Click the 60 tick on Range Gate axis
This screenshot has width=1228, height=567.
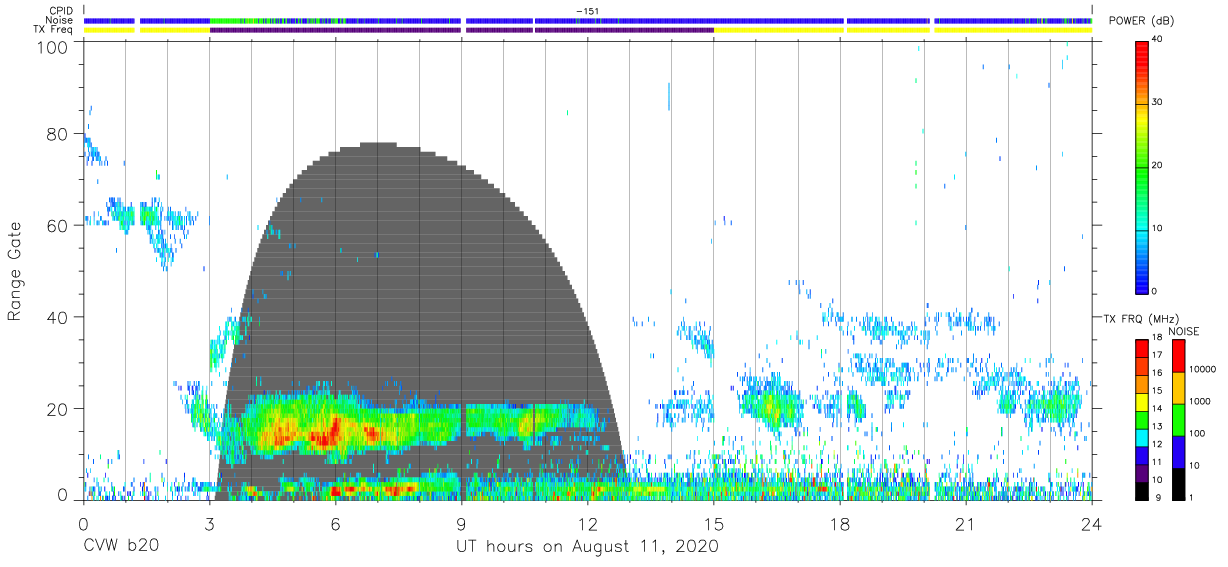(x=58, y=225)
